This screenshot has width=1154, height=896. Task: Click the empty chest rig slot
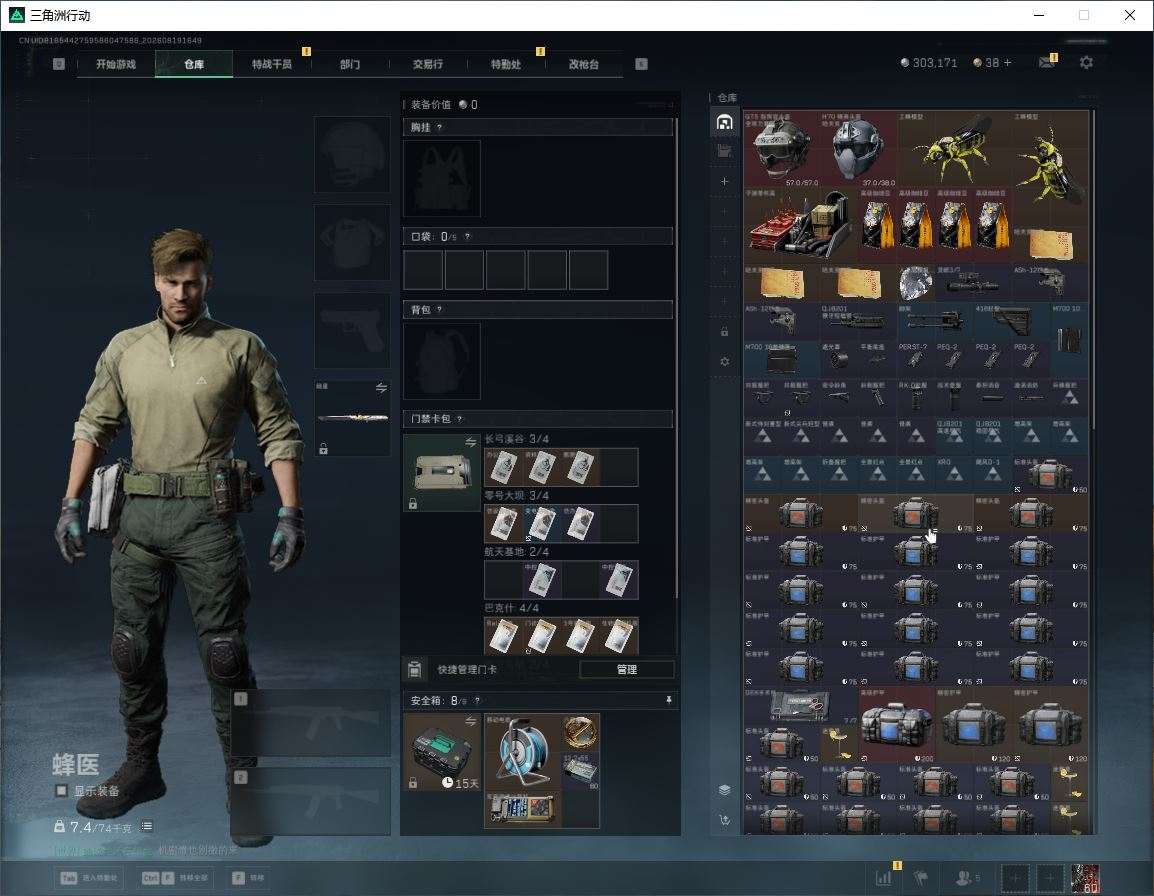[x=442, y=178]
